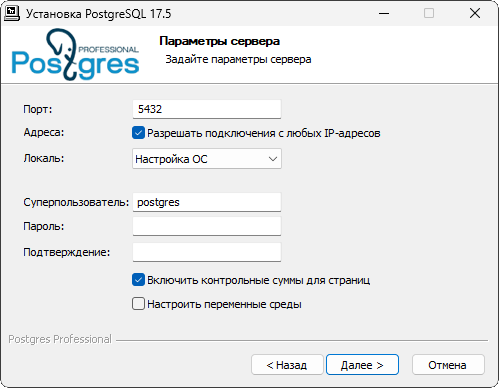This screenshot has width=499, height=388.
Task: Click the Postgres Professional elephant logo
Action: pos(75,55)
